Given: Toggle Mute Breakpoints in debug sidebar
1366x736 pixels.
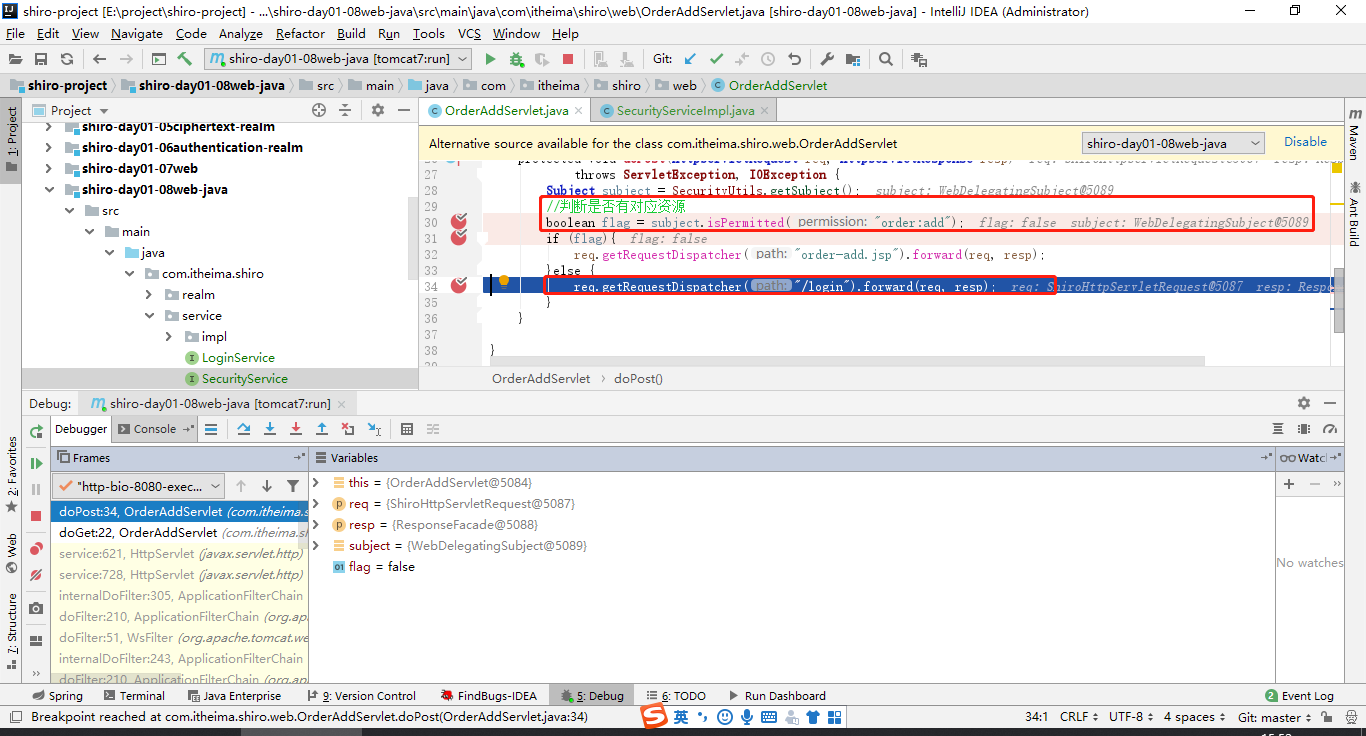Looking at the screenshot, I should (36, 575).
